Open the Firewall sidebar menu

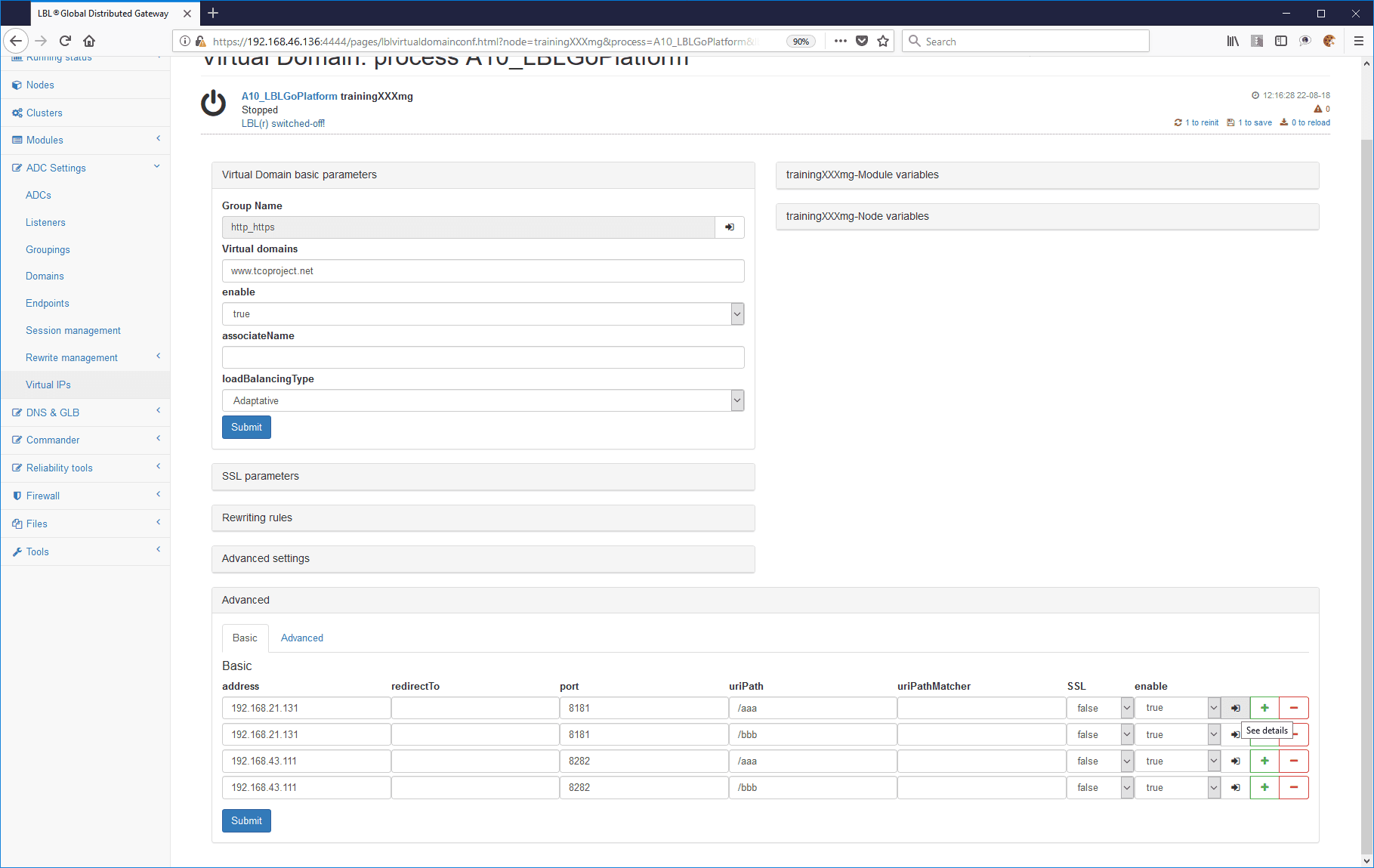click(x=85, y=496)
